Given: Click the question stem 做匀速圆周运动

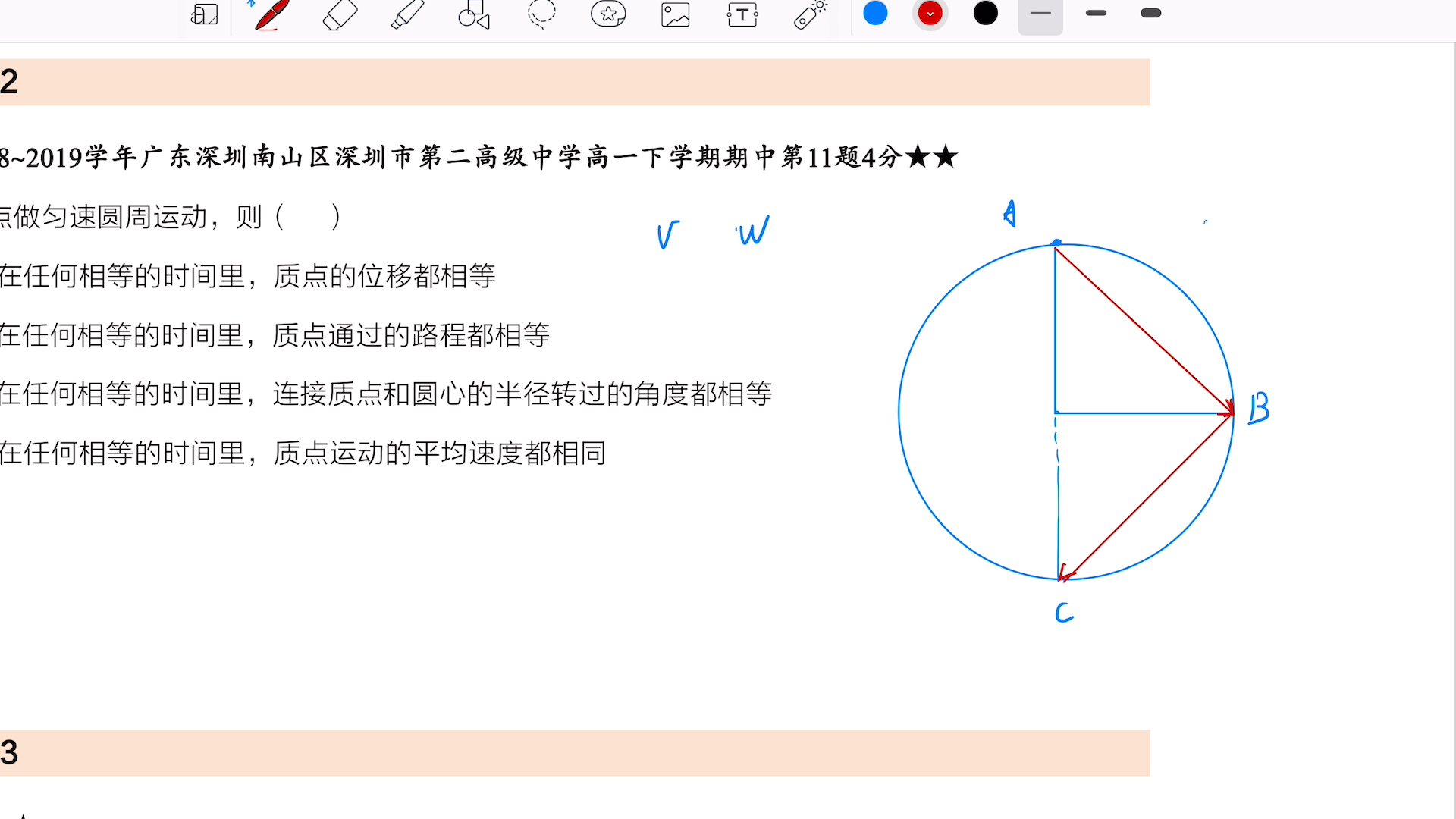Looking at the screenshot, I should [x=171, y=218].
